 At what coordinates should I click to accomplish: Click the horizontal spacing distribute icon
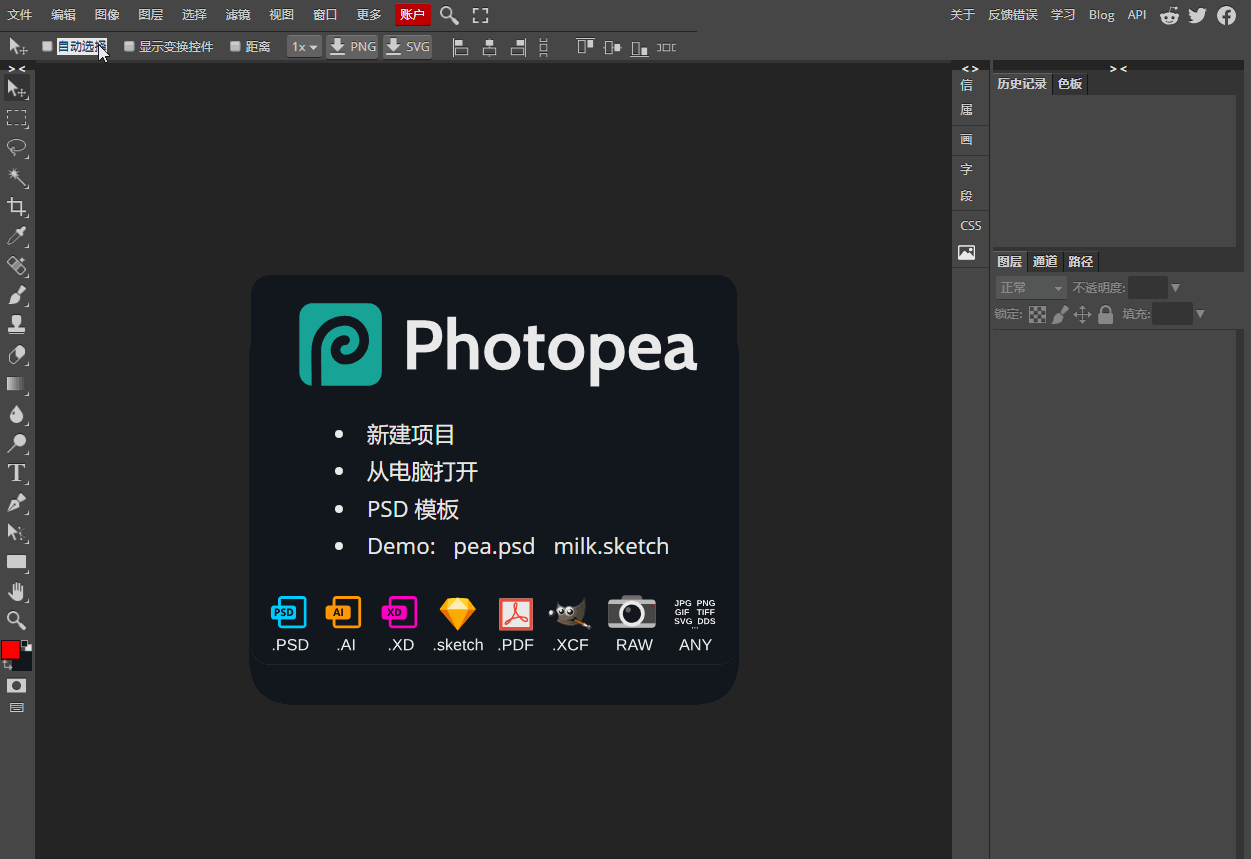(x=666, y=47)
